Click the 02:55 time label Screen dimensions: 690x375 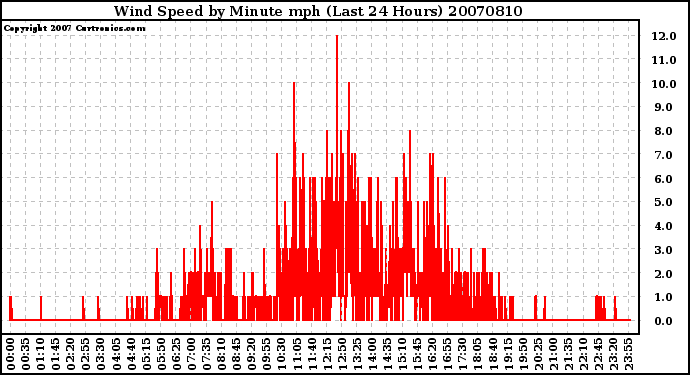click(86, 354)
